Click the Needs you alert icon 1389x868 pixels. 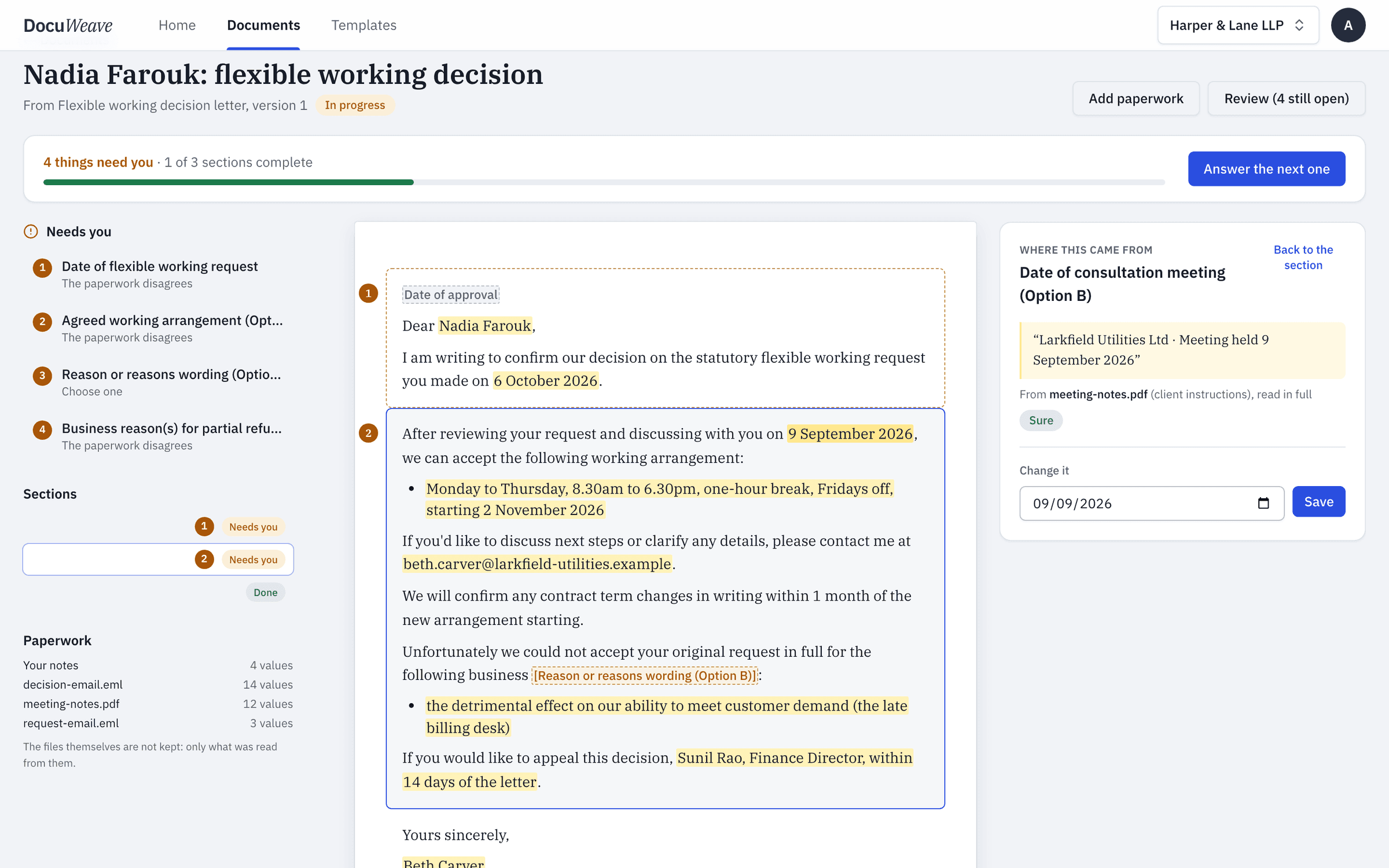31,231
